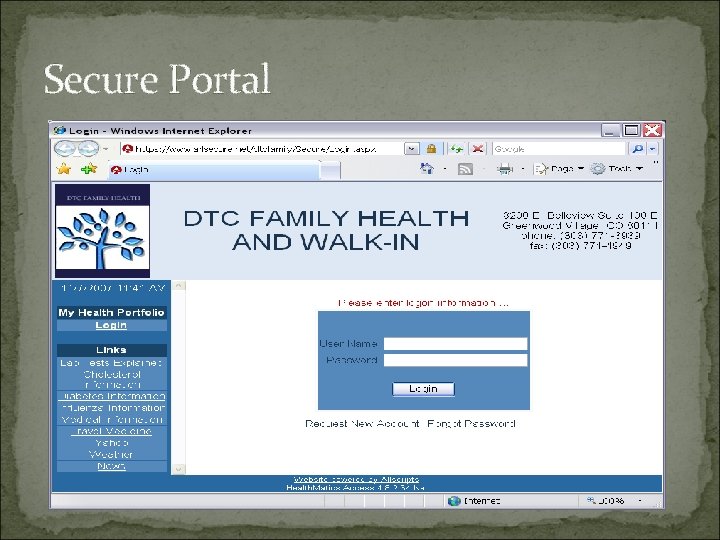Click the Add to Favorites plus-star icon
This screenshot has height=540, width=720.
tap(89, 169)
